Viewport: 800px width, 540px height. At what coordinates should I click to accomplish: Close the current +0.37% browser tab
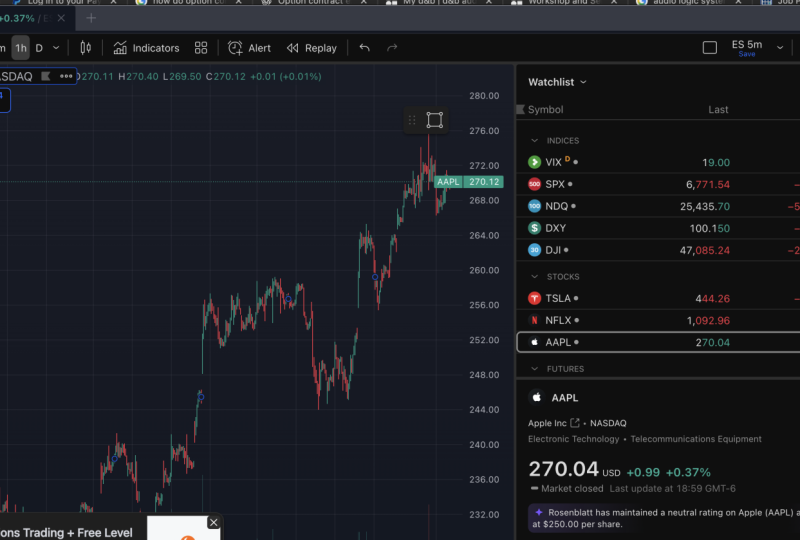61,18
